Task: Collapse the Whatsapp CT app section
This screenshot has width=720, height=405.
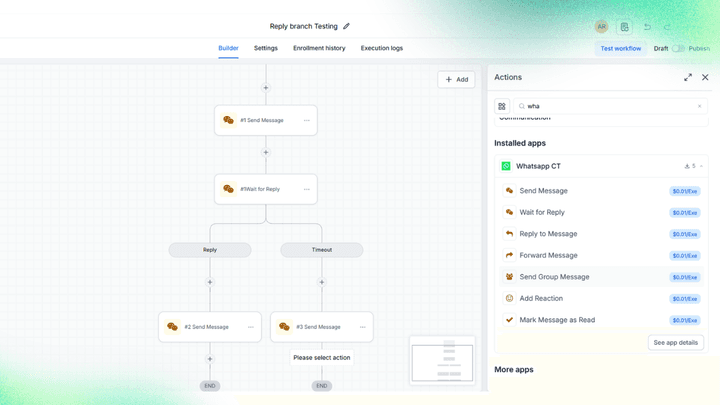Action: [x=701, y=166]
